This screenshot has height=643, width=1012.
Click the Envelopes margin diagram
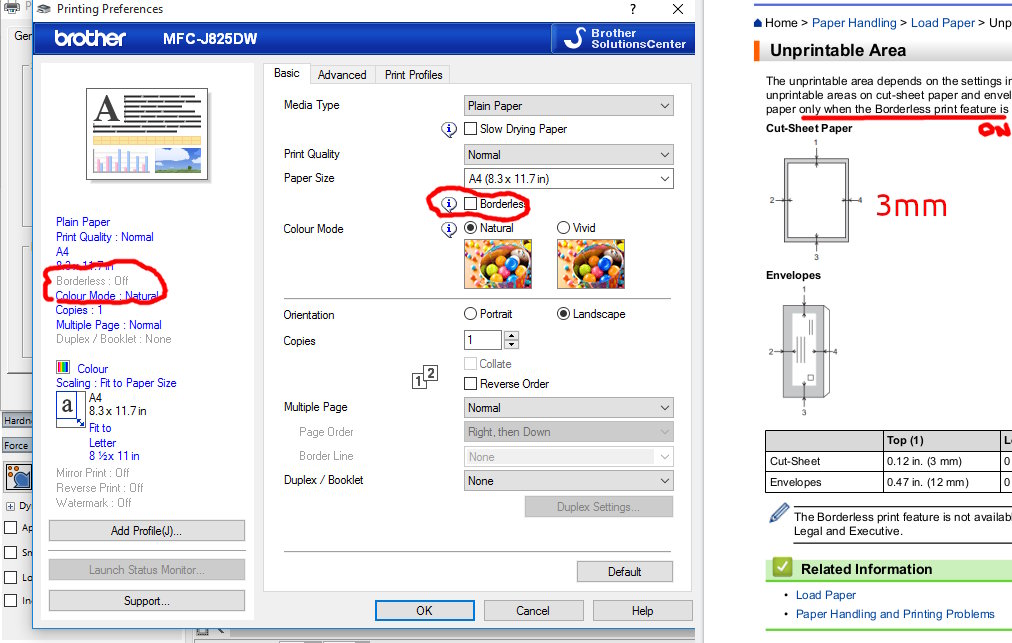pos(804,351)
